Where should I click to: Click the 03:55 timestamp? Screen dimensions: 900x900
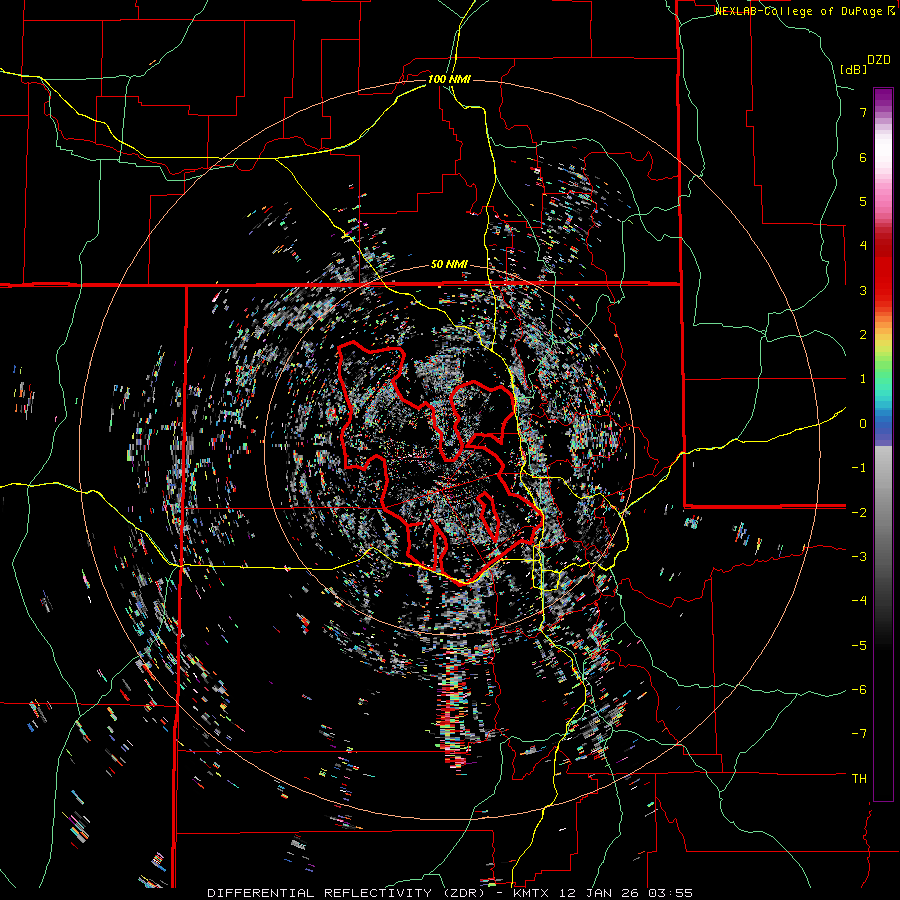point(670,893)
